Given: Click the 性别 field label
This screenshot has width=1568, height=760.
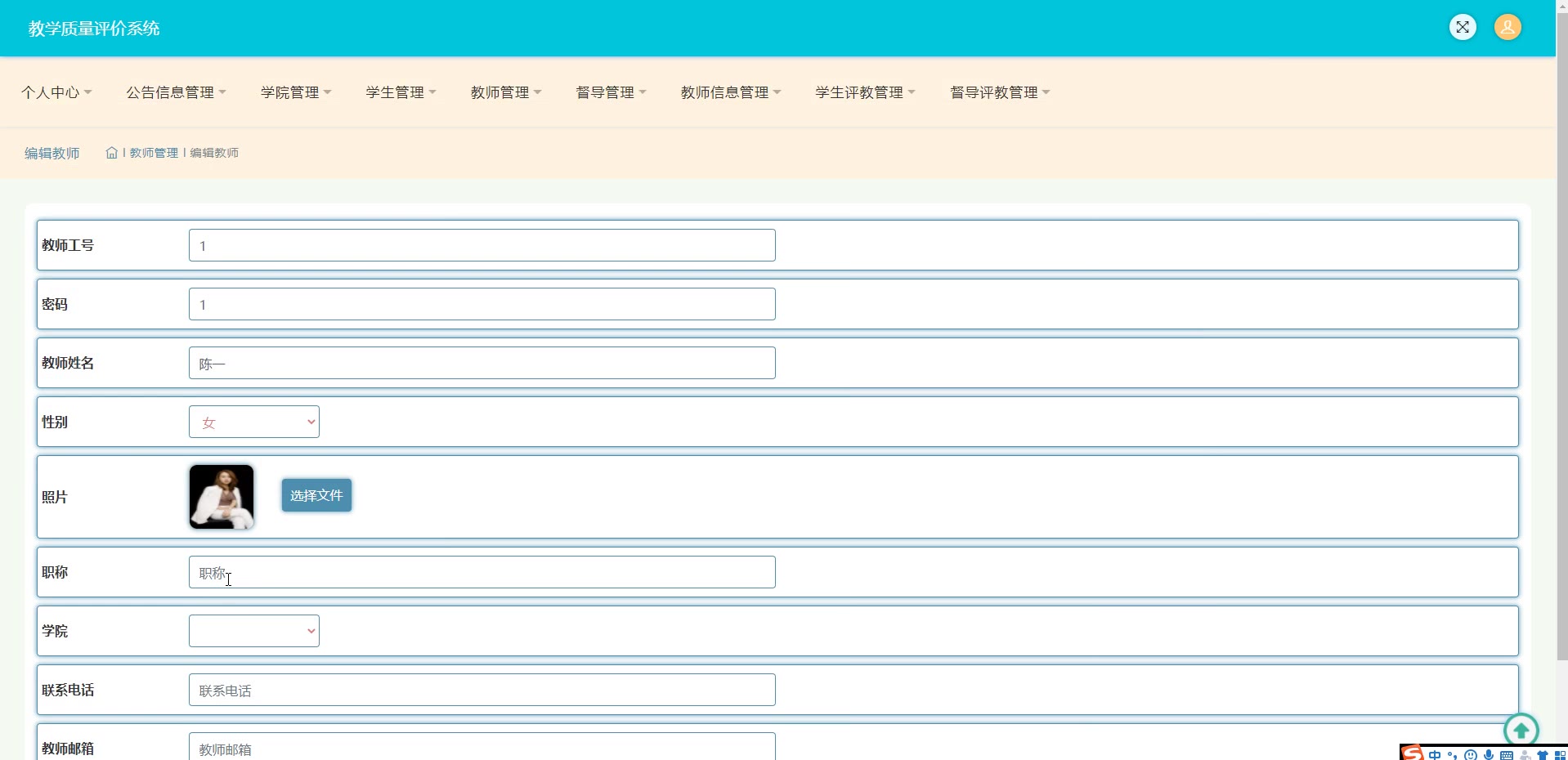Looking at the screenshot, I should coord(55,422).
